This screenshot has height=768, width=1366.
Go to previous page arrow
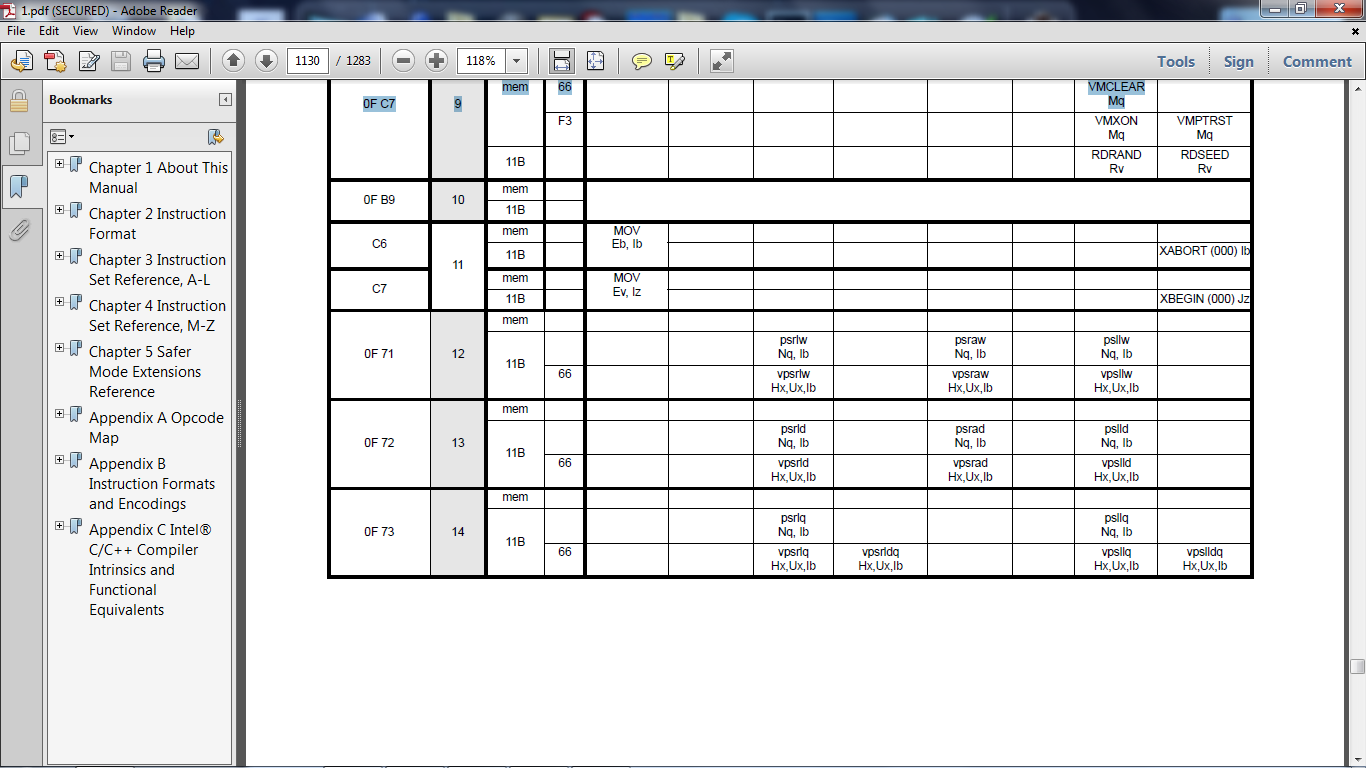233,61
